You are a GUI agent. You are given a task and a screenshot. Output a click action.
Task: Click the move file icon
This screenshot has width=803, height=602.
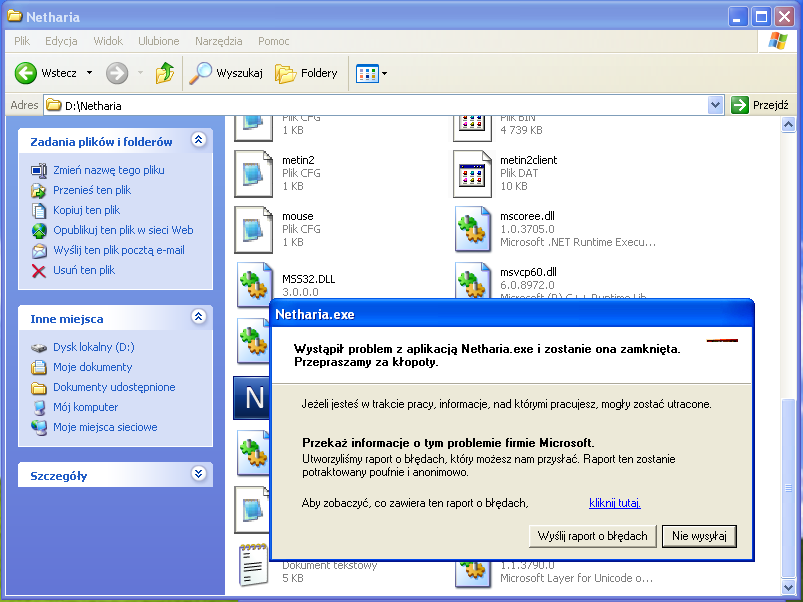click(x=39, y=190)
